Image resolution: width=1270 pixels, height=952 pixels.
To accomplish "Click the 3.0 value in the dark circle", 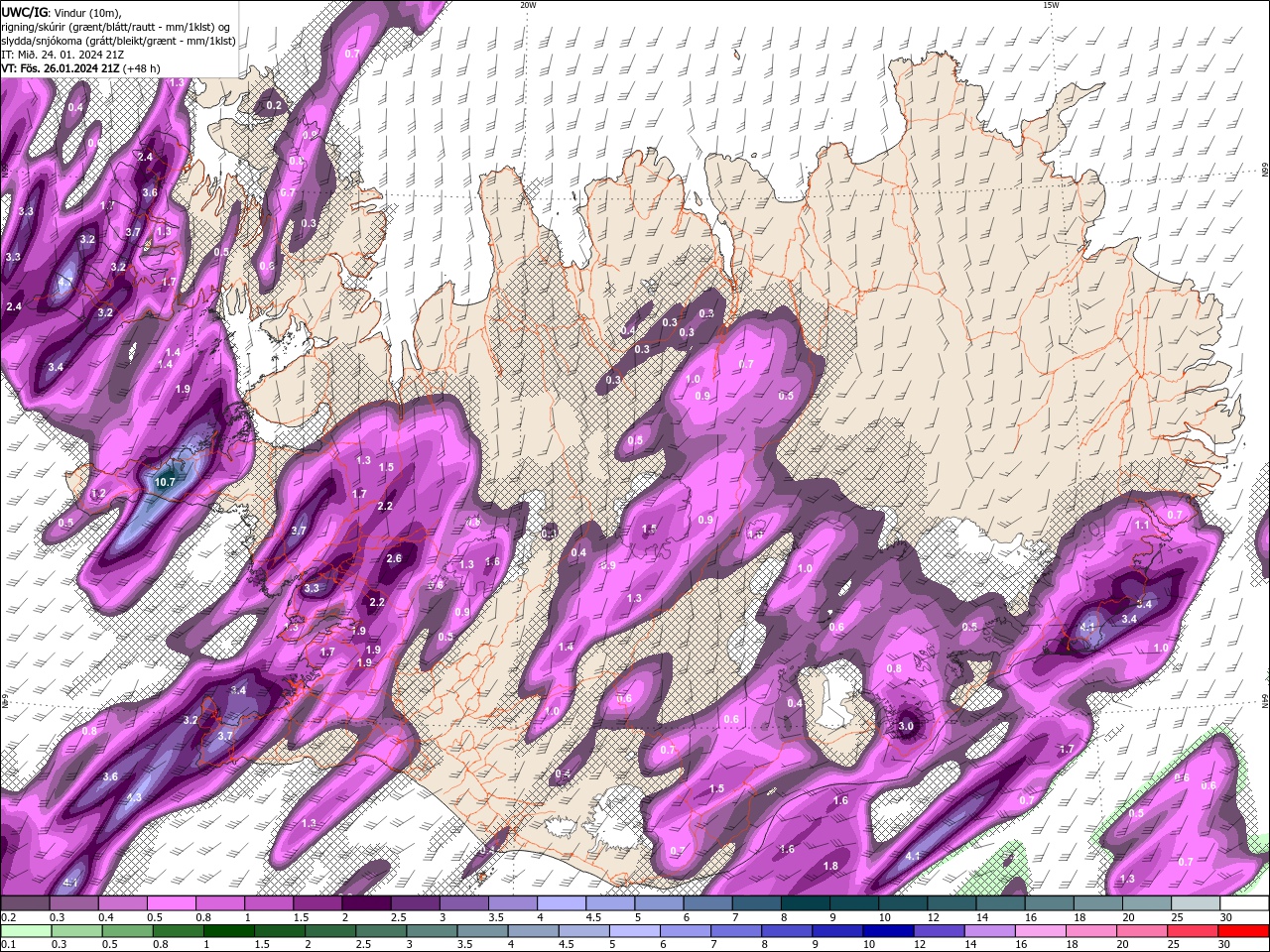I will click(x=905, y=726).
